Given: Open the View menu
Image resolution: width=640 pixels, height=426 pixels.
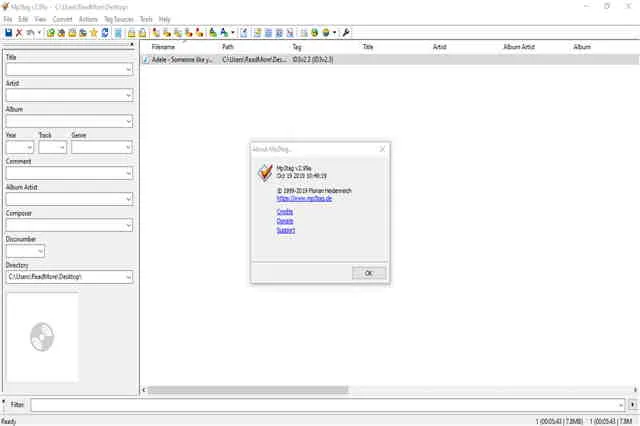Looking at the screenshot, I should point(40,19).
